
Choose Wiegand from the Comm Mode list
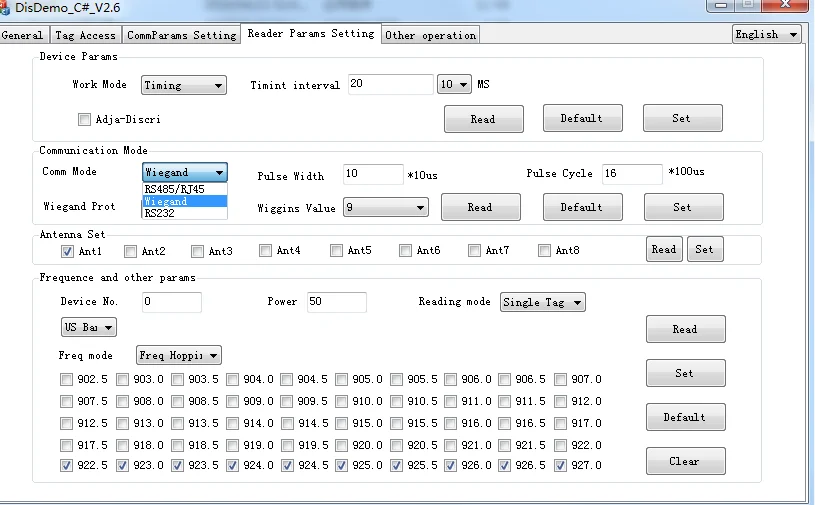pos(185,201)
